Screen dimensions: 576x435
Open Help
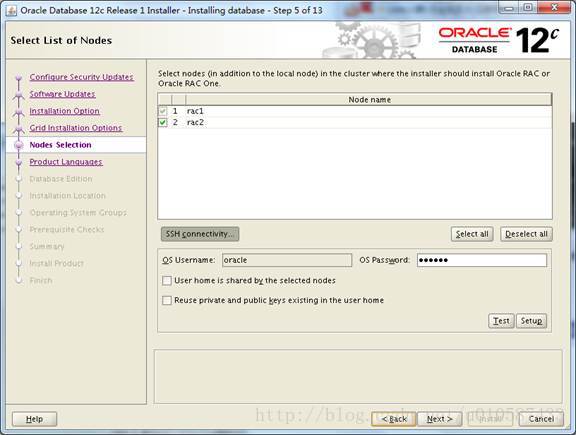35,419
